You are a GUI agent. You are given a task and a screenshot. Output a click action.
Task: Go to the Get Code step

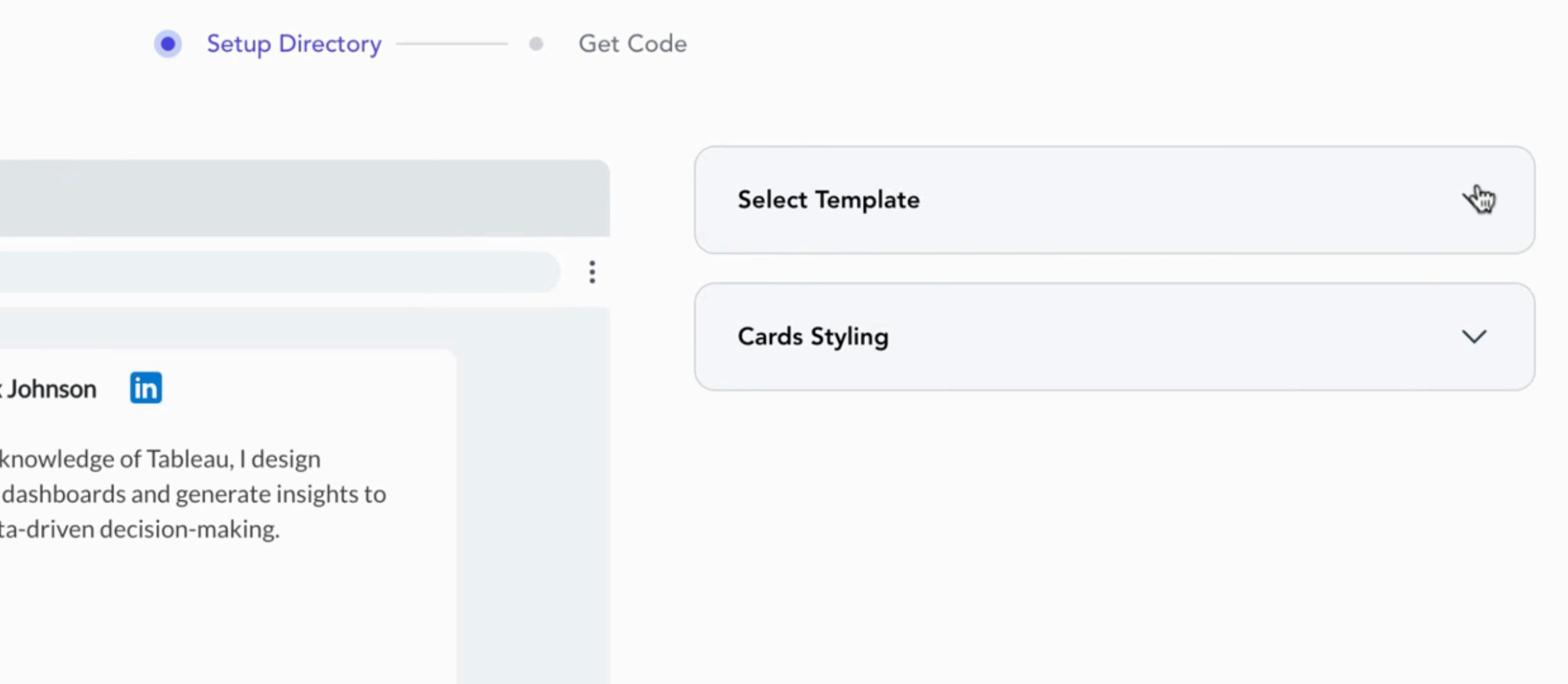(632, 44)
